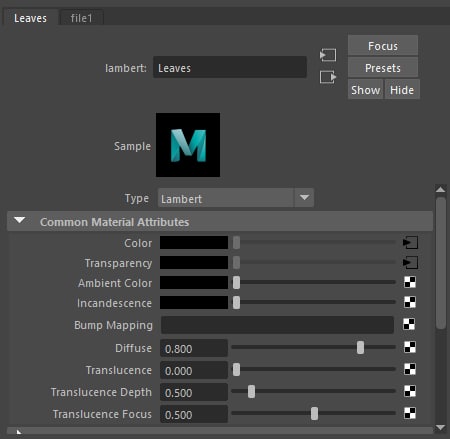Open the Presets button

(383, 68)
